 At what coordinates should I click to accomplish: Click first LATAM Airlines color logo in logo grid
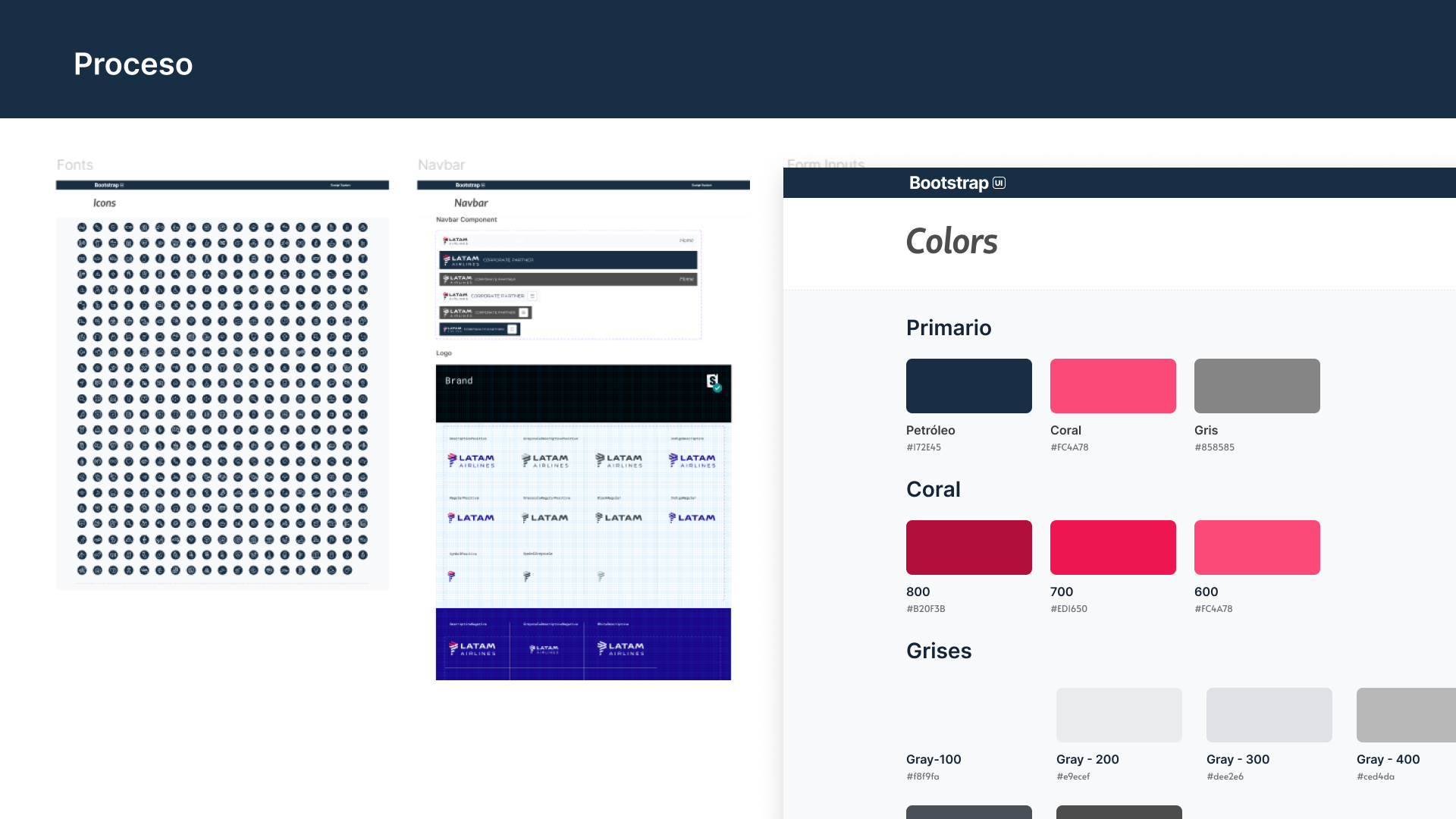471,460
